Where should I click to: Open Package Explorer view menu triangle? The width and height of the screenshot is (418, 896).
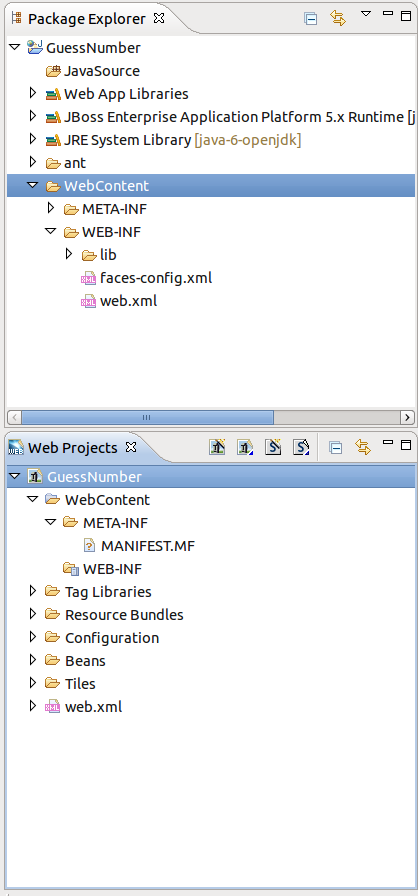[366, 14]
